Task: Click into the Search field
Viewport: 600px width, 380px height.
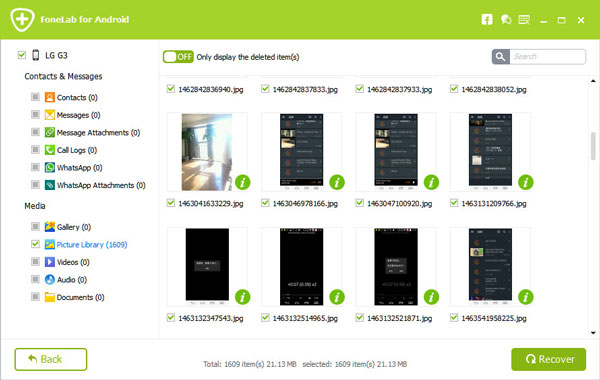Action: coord(547,57)
